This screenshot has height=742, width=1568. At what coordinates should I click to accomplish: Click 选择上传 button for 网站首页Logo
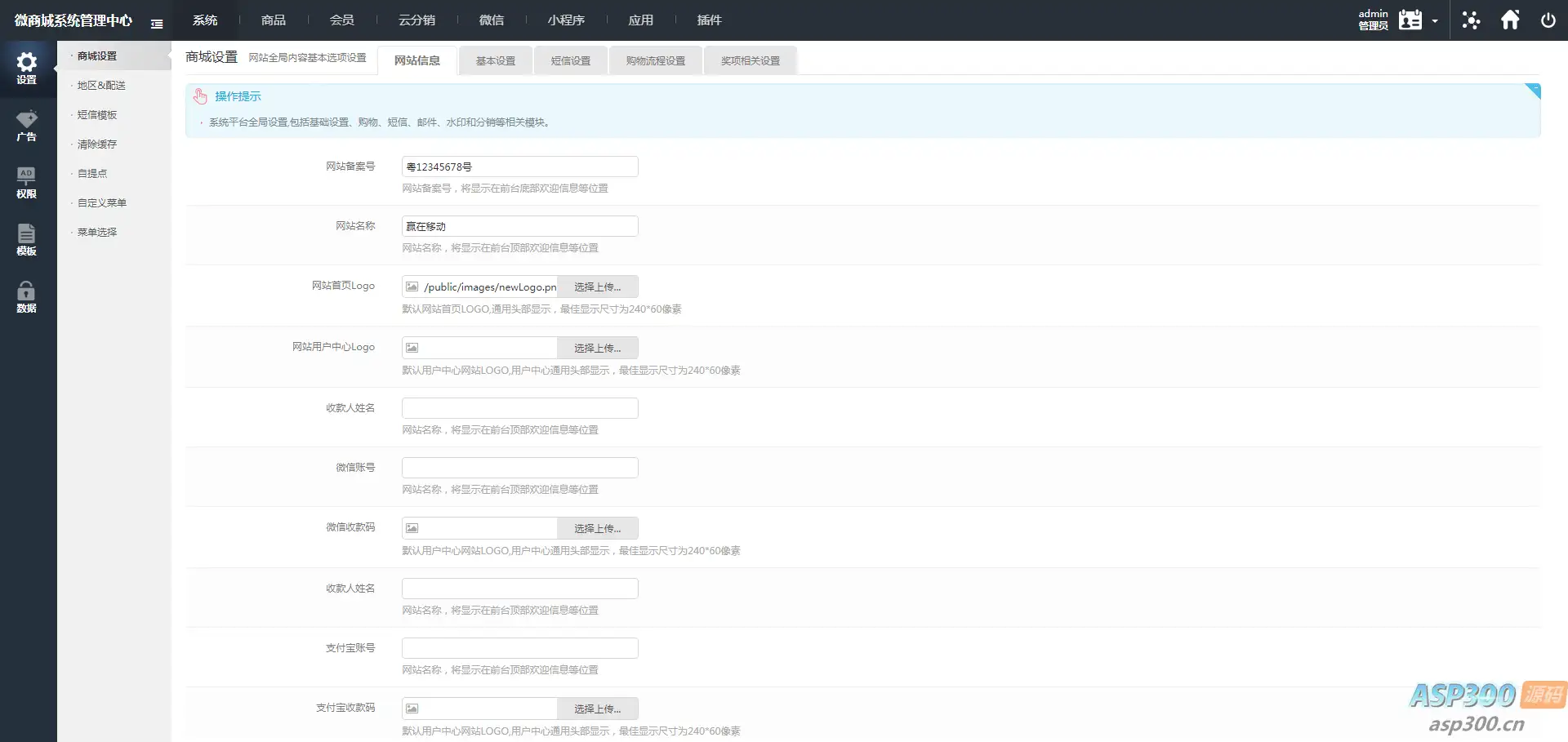598,287
